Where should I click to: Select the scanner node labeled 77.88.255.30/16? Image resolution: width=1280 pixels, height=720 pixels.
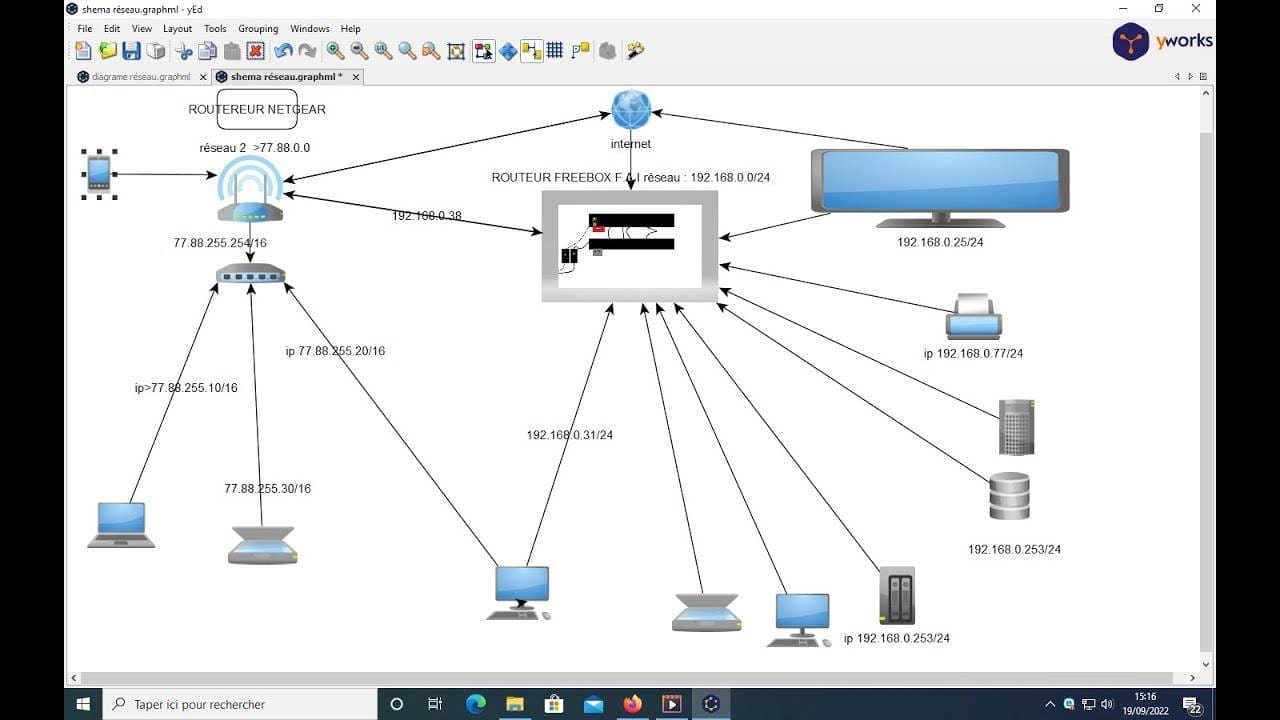[x=262, y=545]
